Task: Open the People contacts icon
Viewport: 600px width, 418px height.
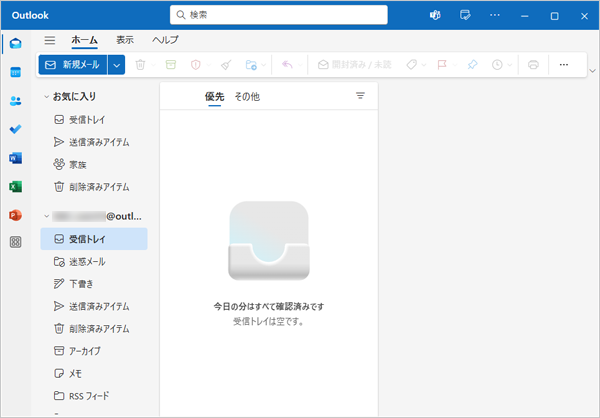Action: [x=16, y=101]
